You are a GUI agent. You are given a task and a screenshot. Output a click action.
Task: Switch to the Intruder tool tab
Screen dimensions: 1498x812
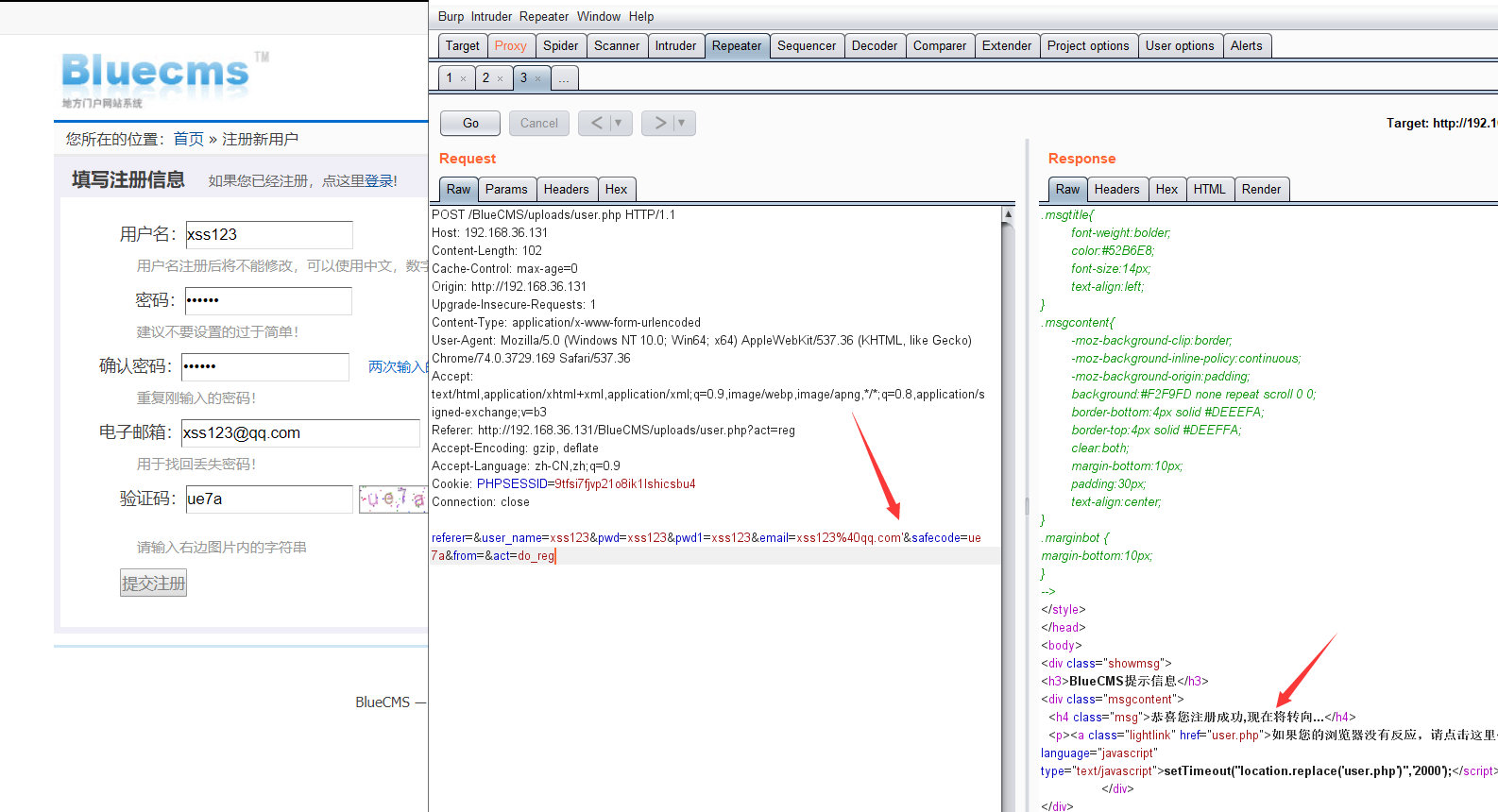click(675, 45)
